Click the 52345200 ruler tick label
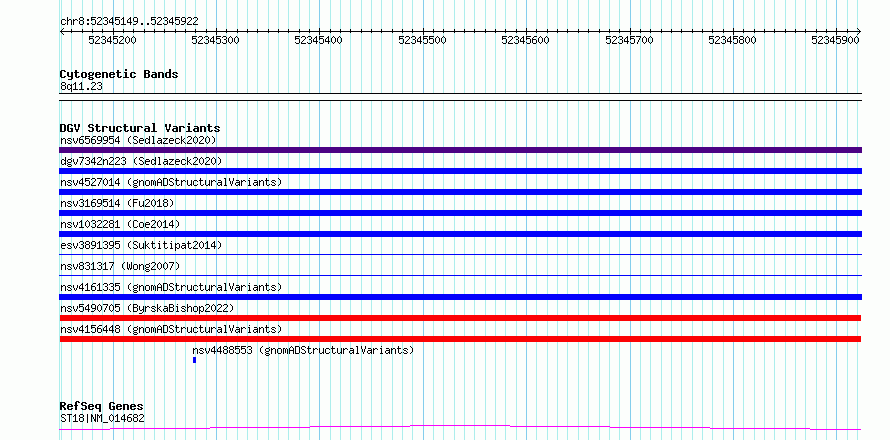 [x=112, y=40]
